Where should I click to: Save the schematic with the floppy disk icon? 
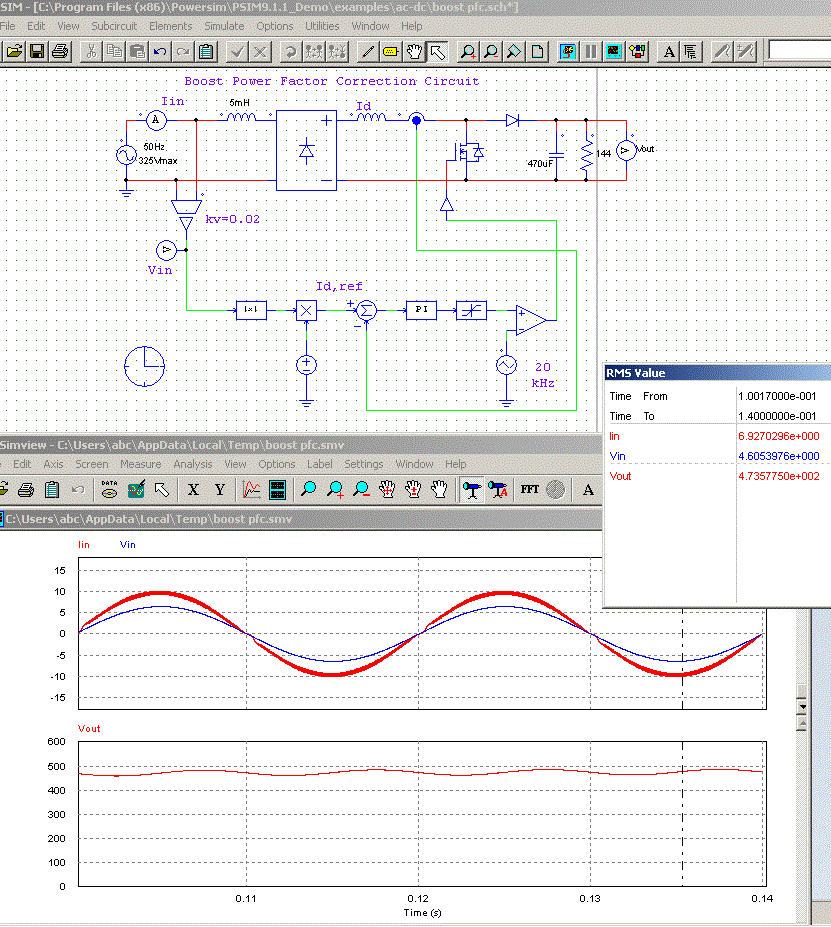click(37, 52)
